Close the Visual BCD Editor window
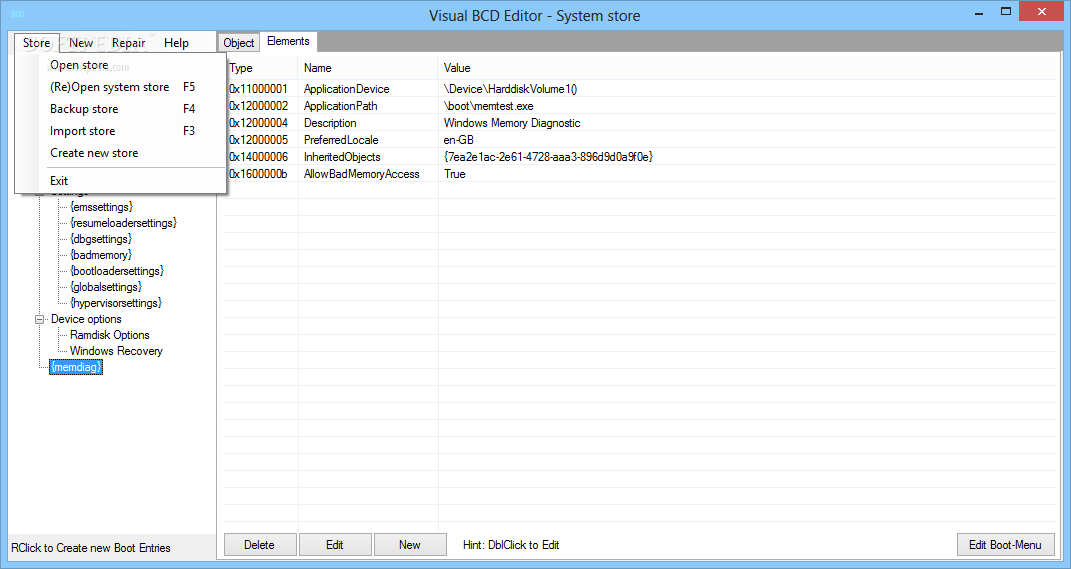Viewport: 1071px width, 569px height. [1042, 12]
